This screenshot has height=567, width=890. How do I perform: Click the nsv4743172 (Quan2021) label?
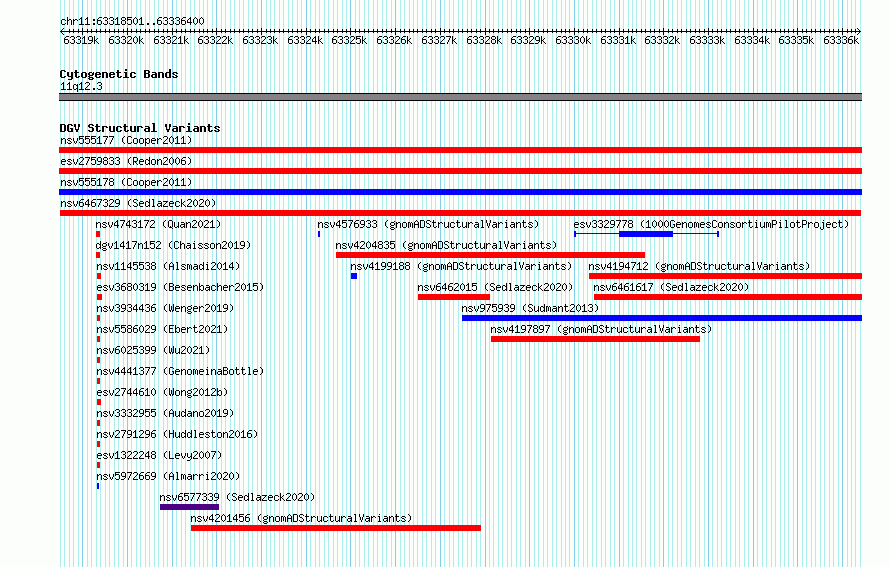coord(158,224)
